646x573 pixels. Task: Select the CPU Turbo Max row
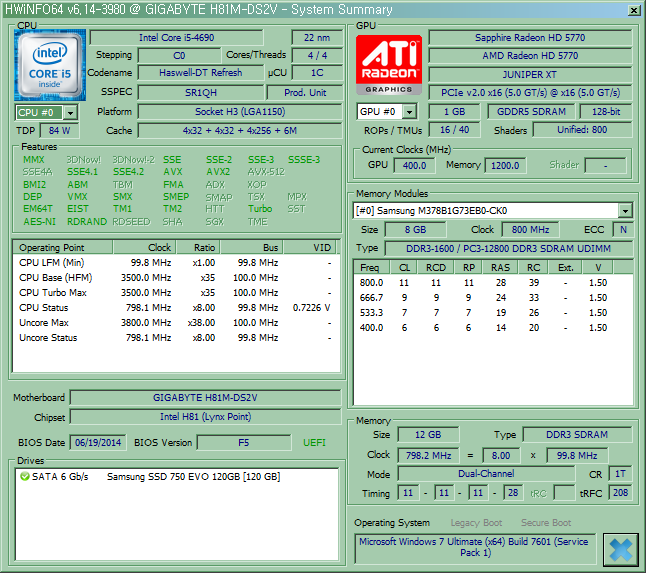pos(176,293)
